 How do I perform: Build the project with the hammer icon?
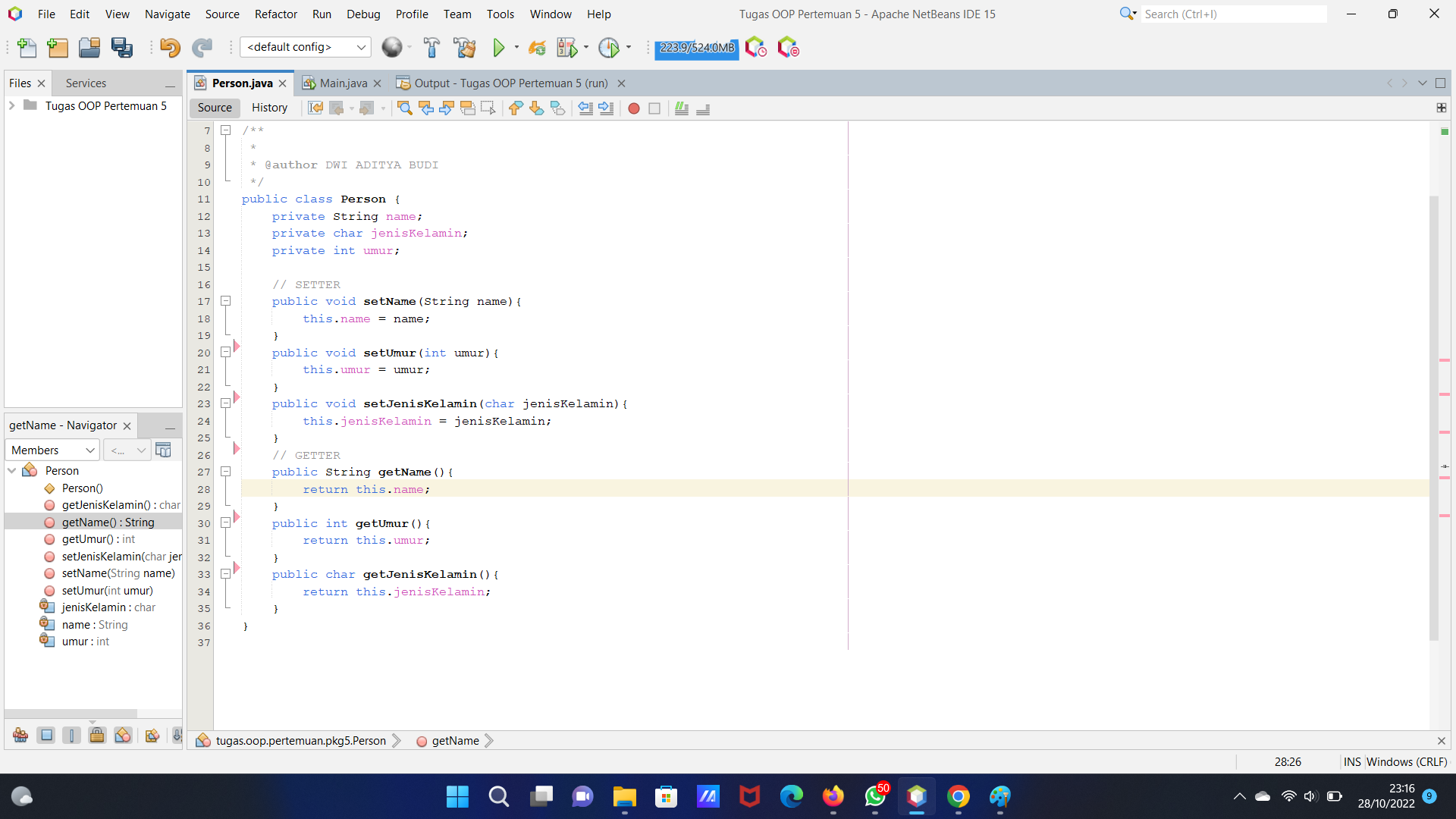pyautogui.click(x=431, y=47)
